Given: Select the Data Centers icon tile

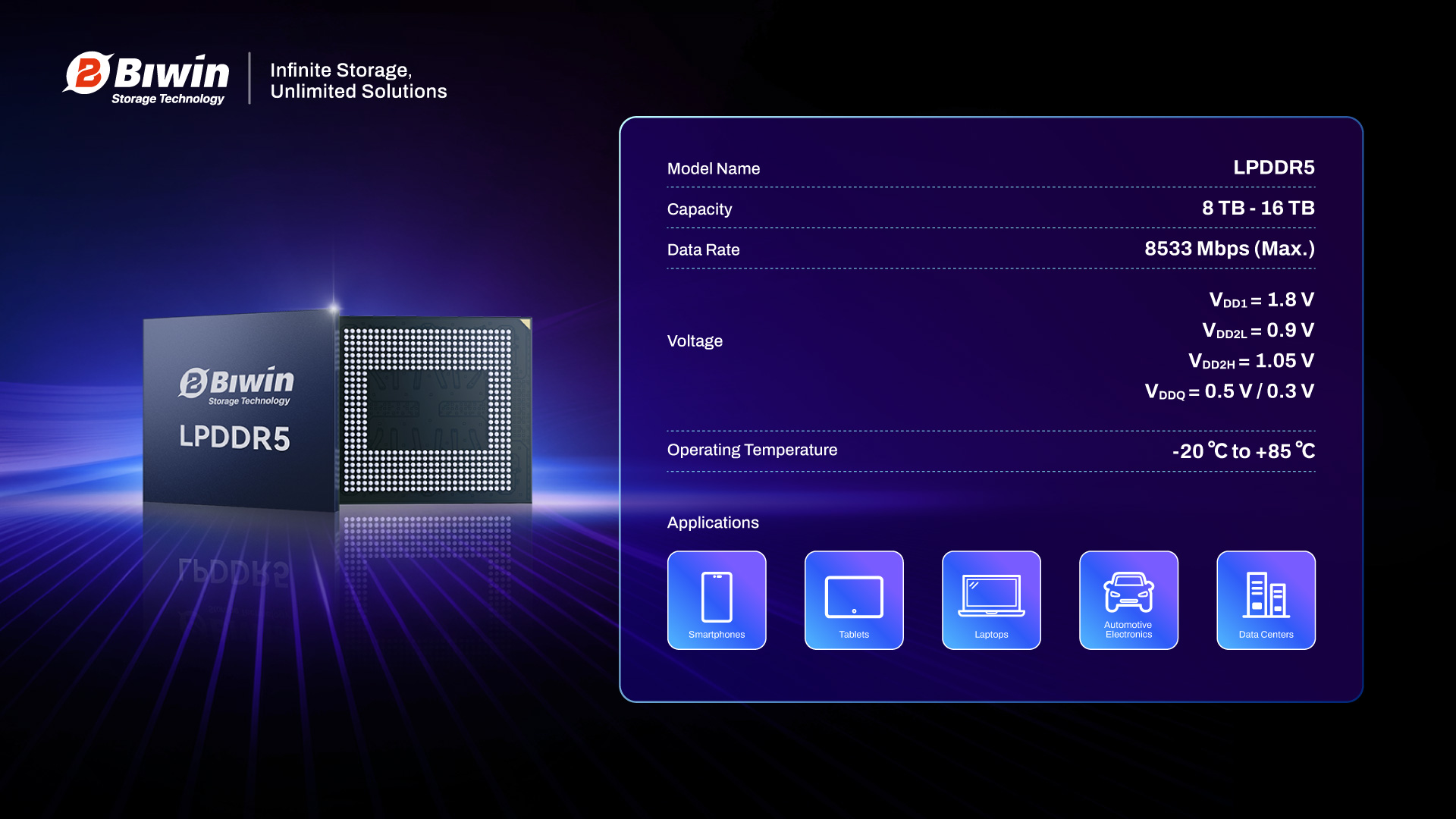Looking at the screenshot, I should pos(1266,600).
